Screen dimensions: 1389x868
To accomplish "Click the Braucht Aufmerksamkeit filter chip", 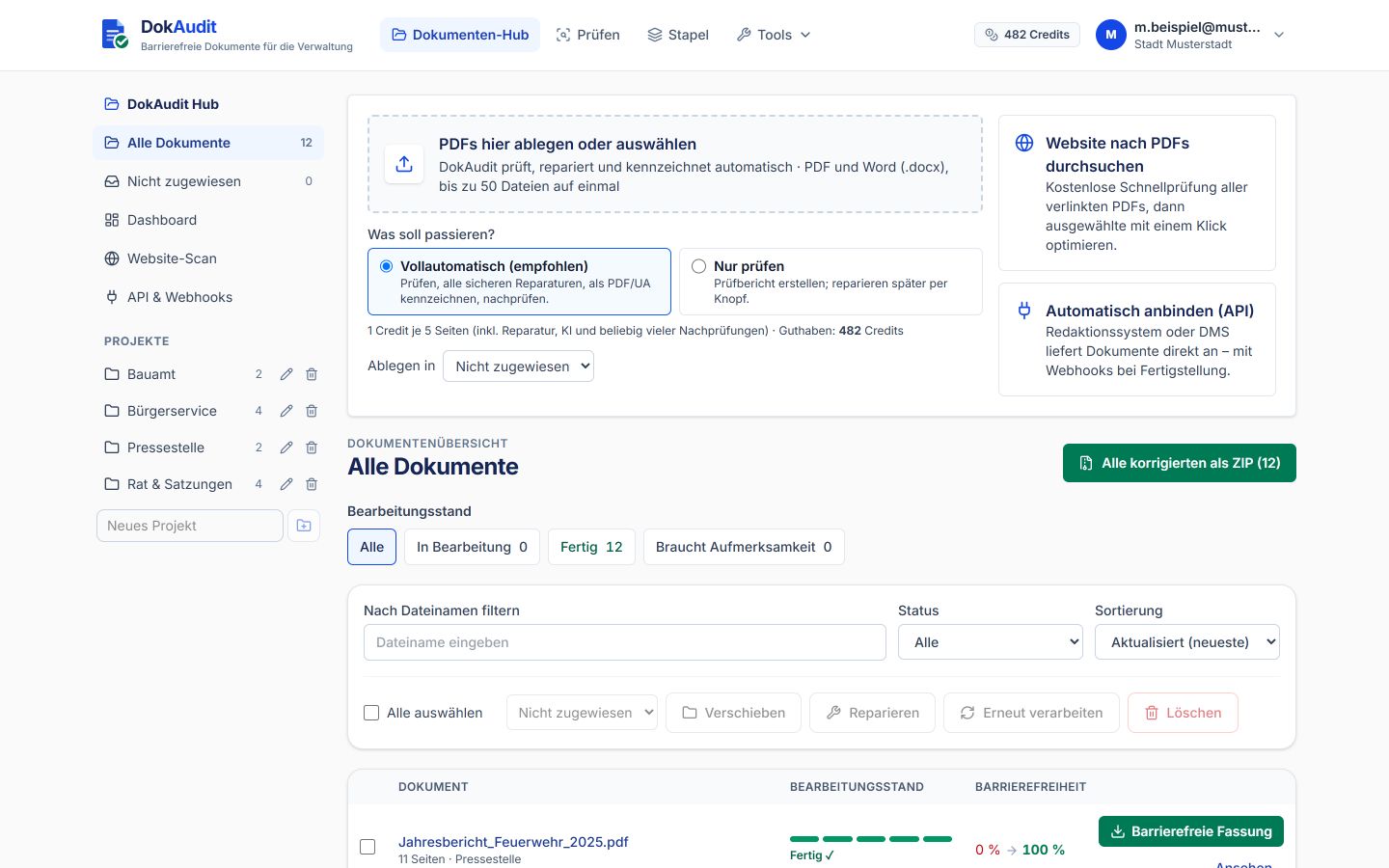I will click(744, 547).
